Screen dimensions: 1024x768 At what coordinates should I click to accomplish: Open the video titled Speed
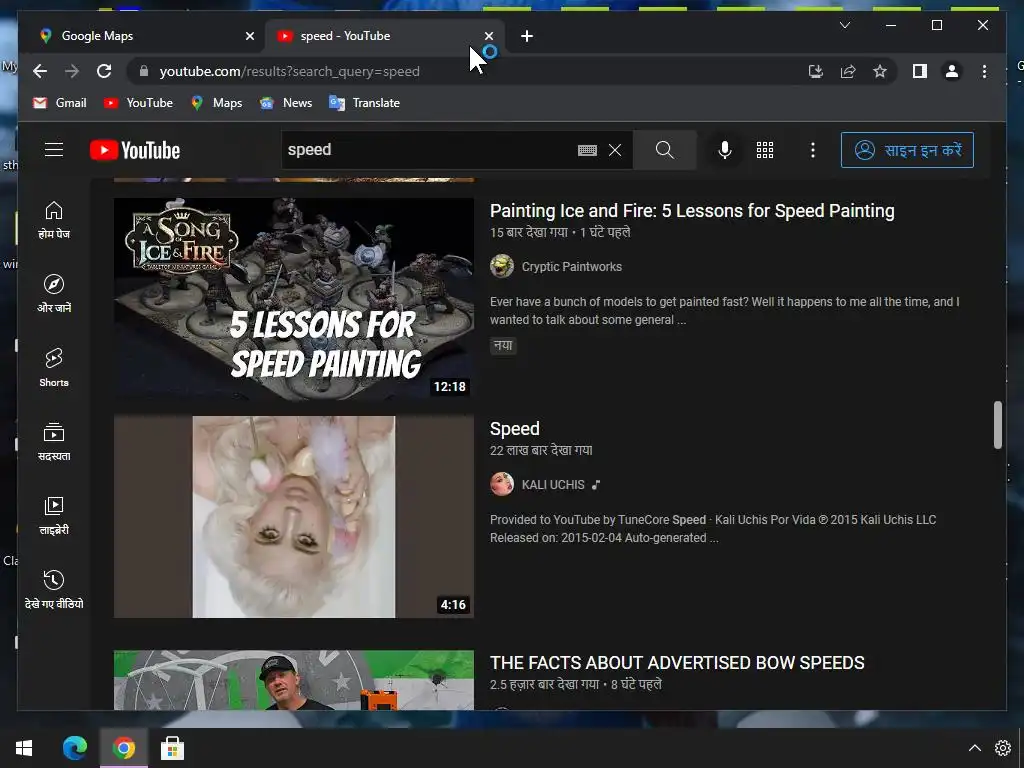click(x=515, y=429)
